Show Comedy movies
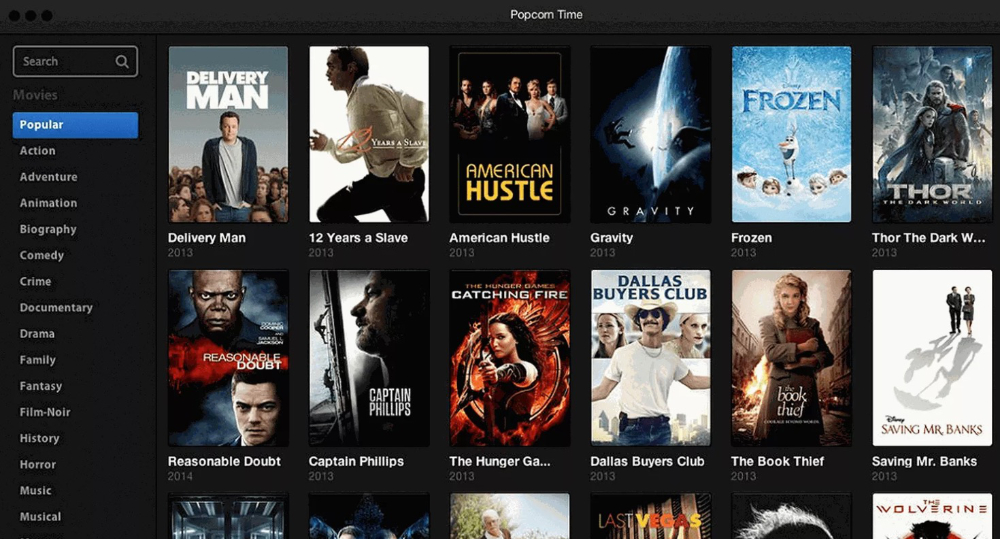 [41, 256]
